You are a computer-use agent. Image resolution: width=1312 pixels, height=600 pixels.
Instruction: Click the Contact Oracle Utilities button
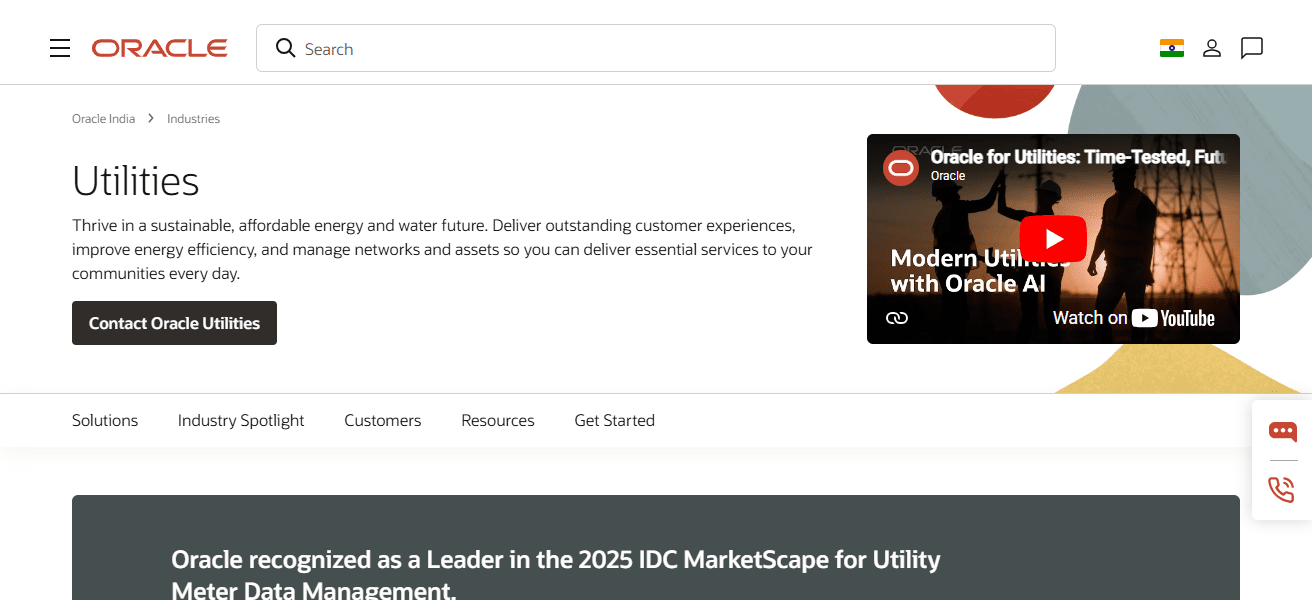(174, 323)
